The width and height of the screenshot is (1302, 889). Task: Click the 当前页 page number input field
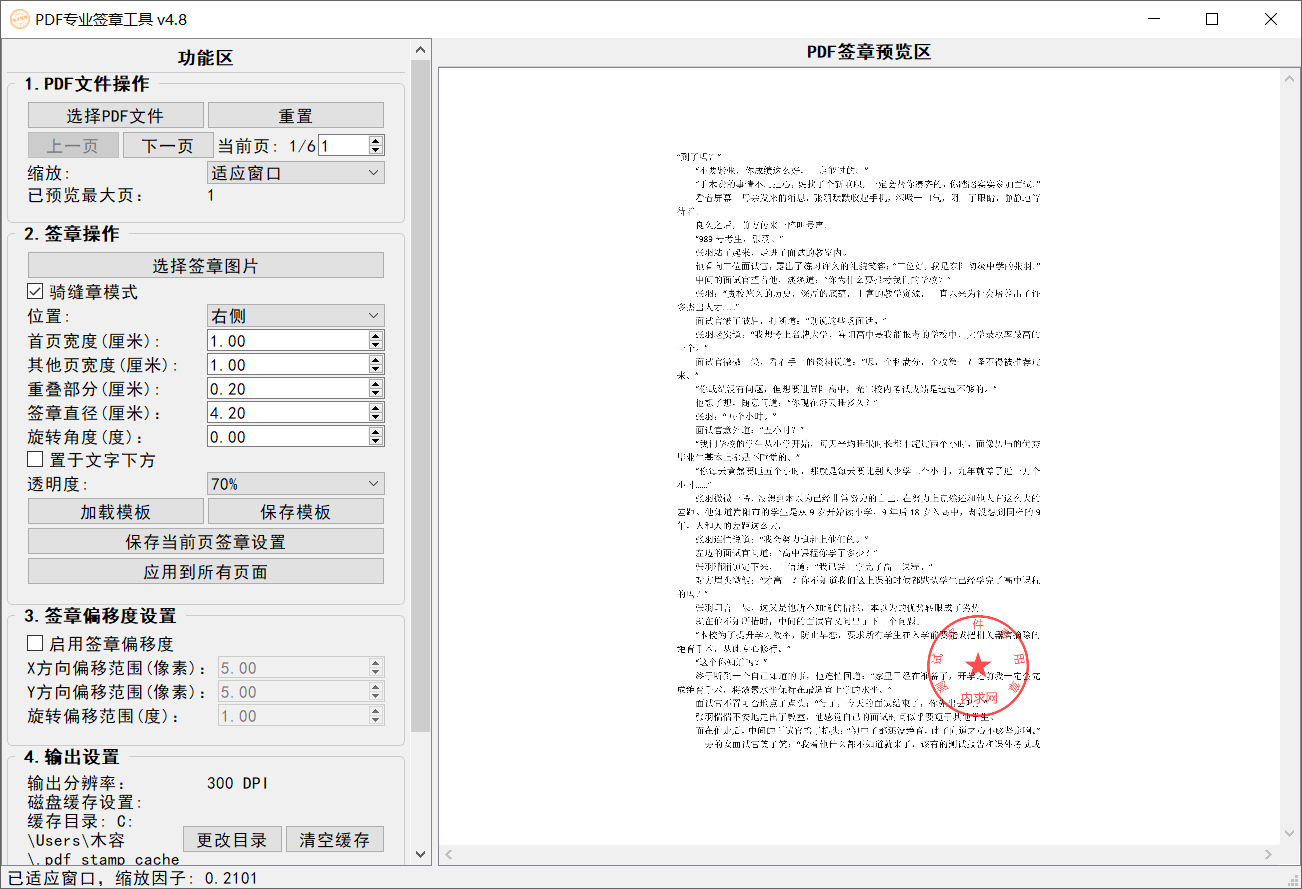[345, 145]
